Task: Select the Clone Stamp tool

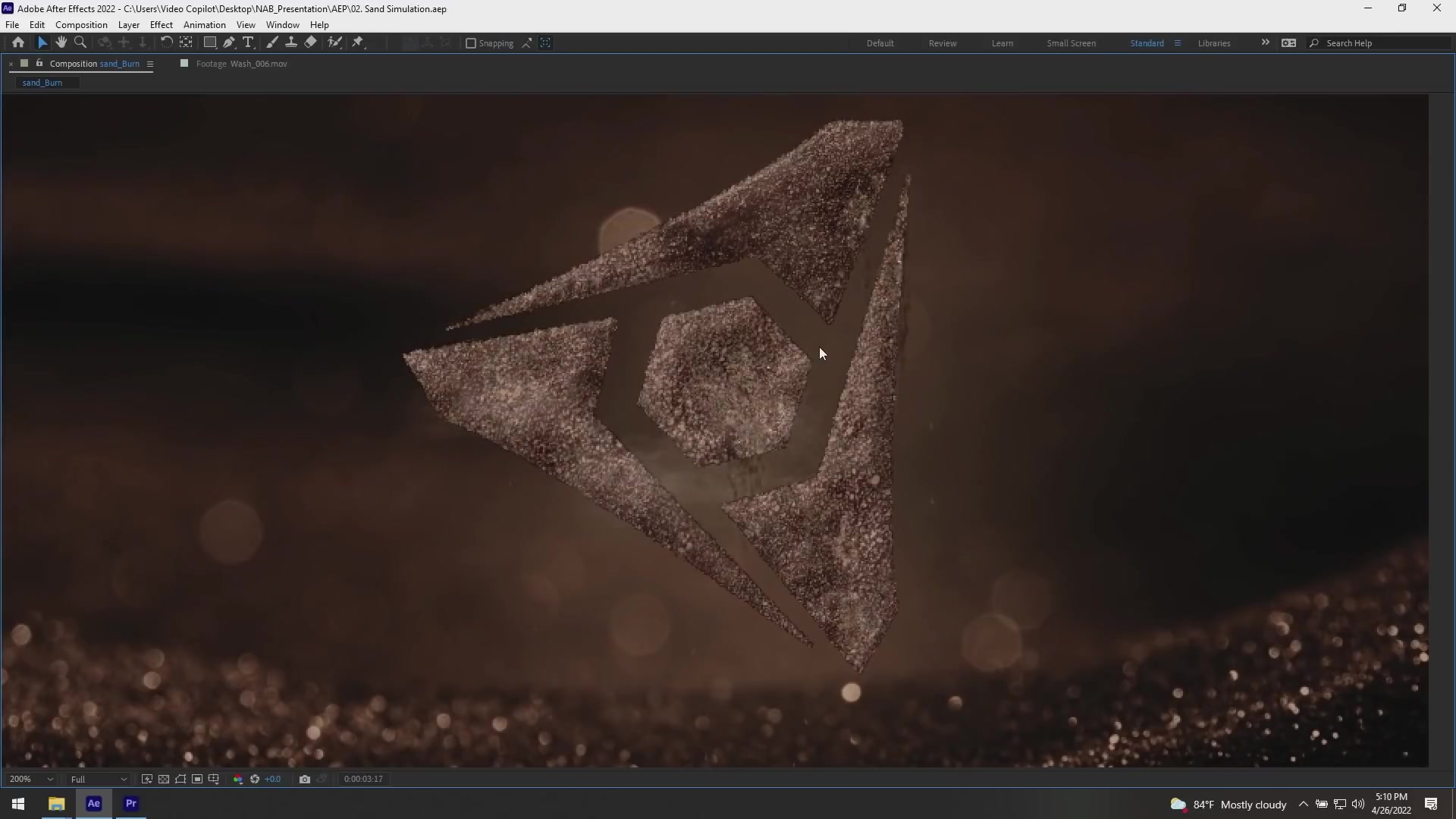Action: point(291,42)
